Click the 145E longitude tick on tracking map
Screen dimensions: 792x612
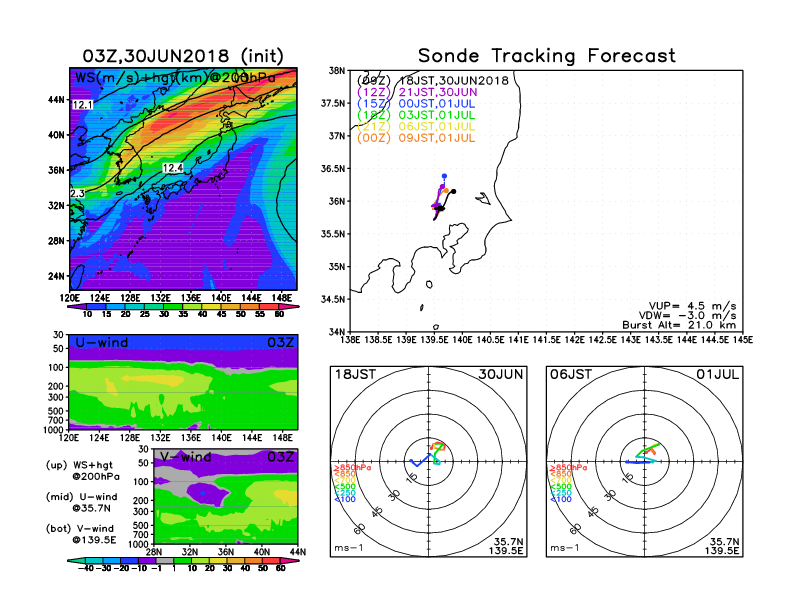(x=743, y=340)
